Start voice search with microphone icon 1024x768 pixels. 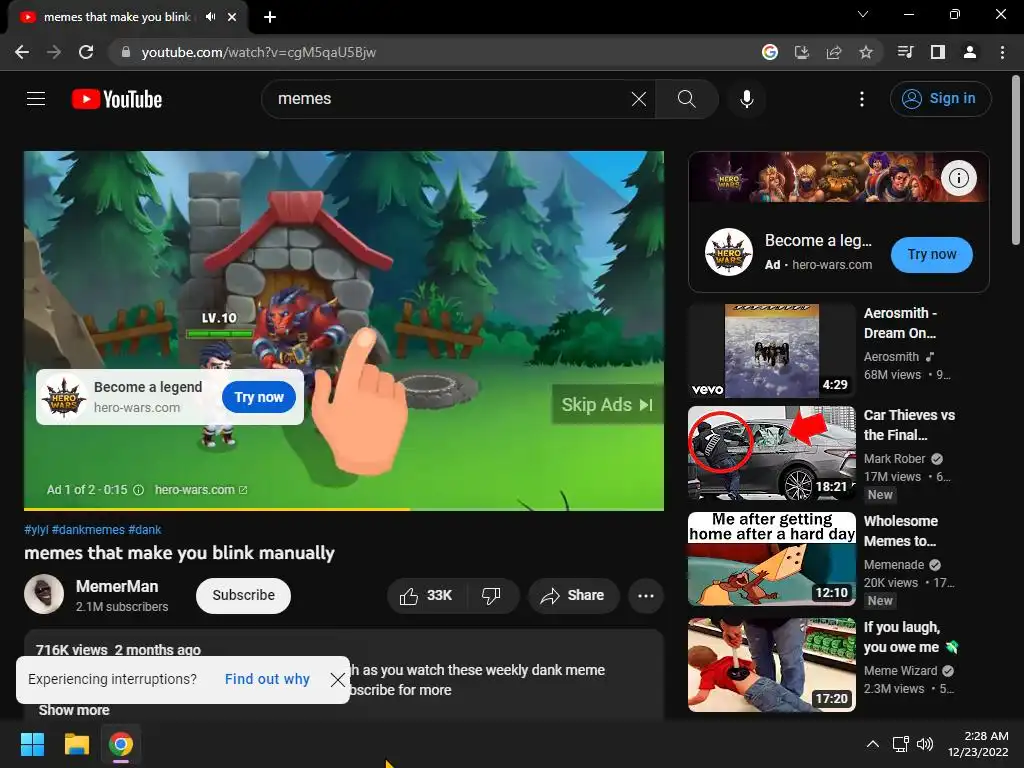coord(746,99)
